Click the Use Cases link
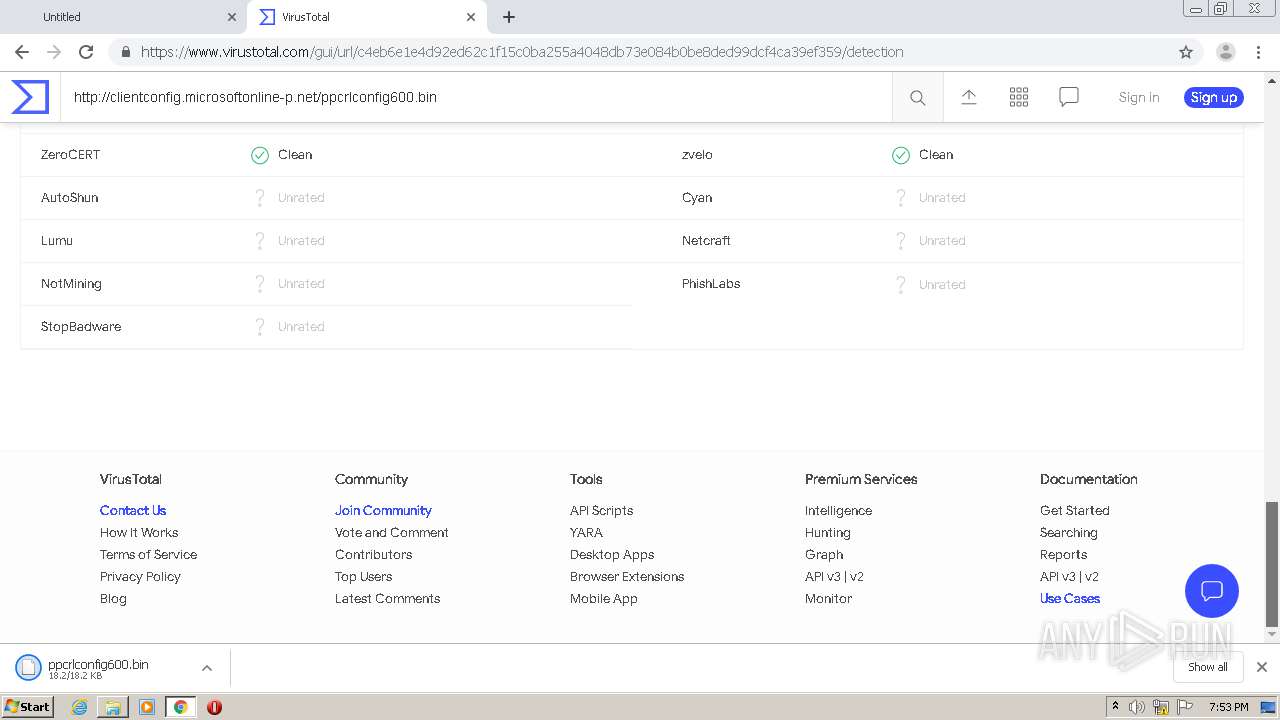 point(1069,598)
